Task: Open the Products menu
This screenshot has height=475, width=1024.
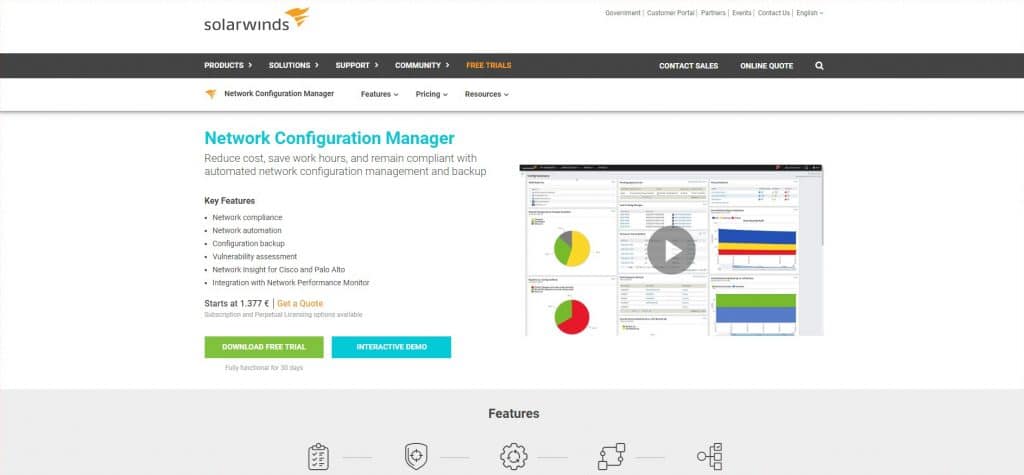Action: (228, 66)
